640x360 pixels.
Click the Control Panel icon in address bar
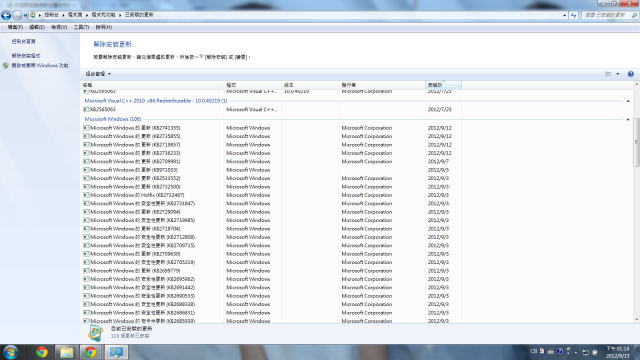pyautogui.click(x=33, y=15)
